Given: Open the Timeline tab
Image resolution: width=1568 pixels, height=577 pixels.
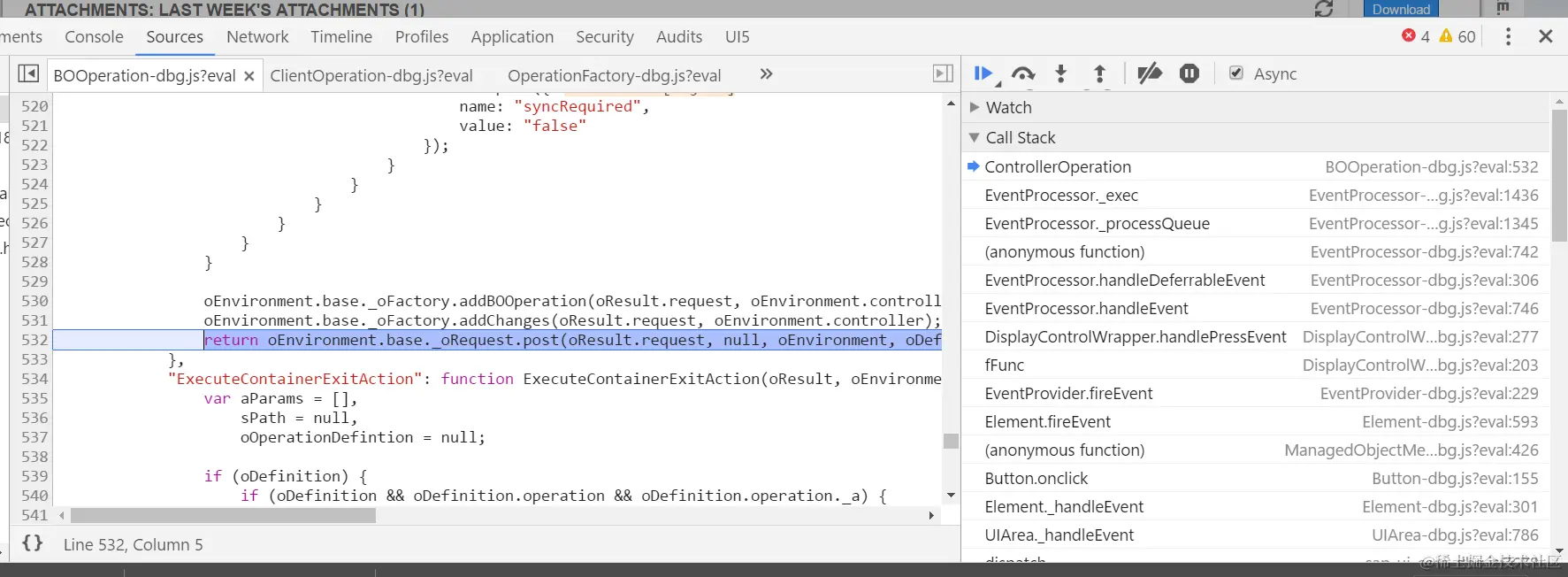Looking at the screenshot, I should click(341, 37).
